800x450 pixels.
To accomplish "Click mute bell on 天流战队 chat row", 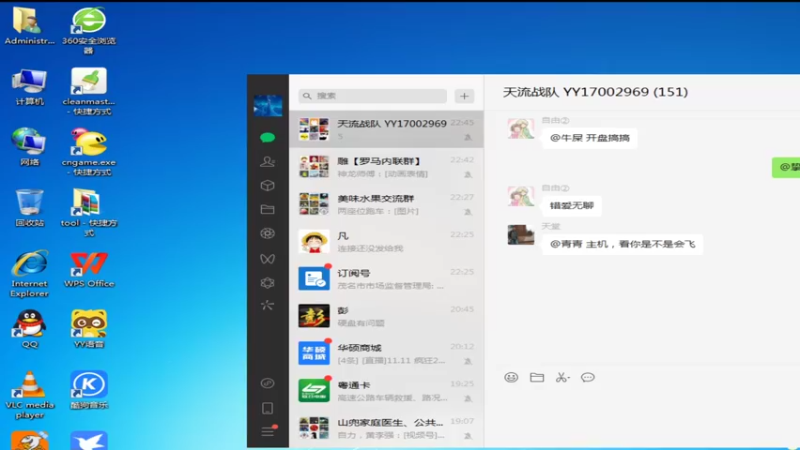I will (468, 137).
